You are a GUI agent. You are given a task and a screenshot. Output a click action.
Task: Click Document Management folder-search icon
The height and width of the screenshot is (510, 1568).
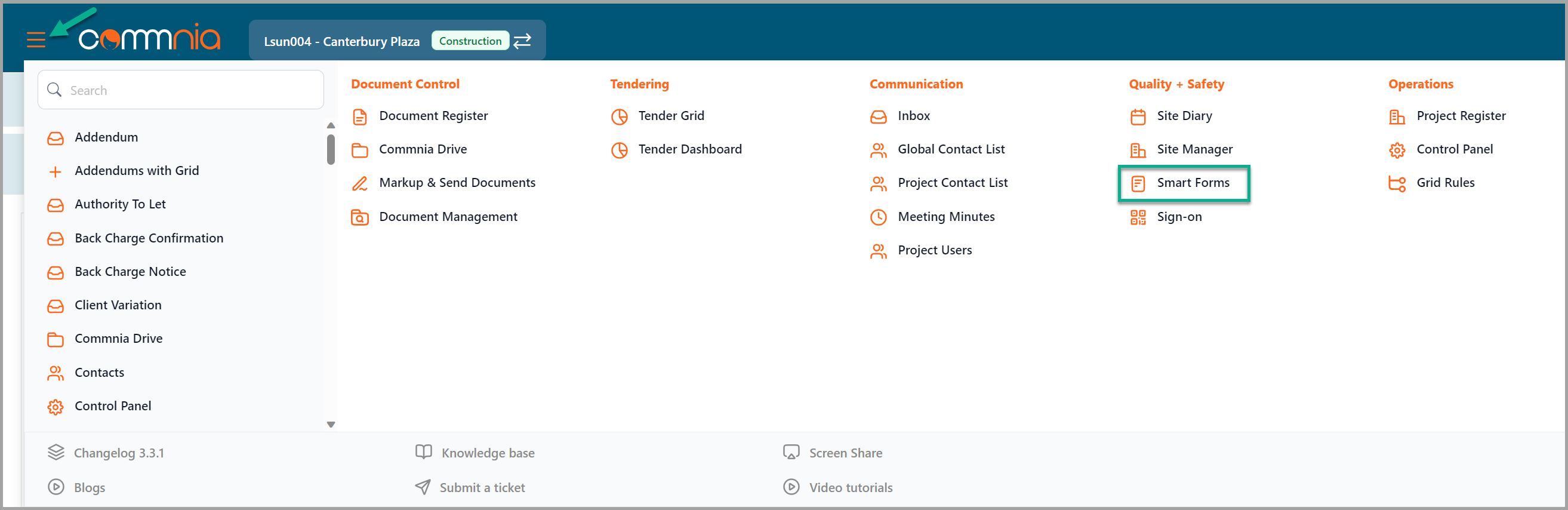coord(360,217)
